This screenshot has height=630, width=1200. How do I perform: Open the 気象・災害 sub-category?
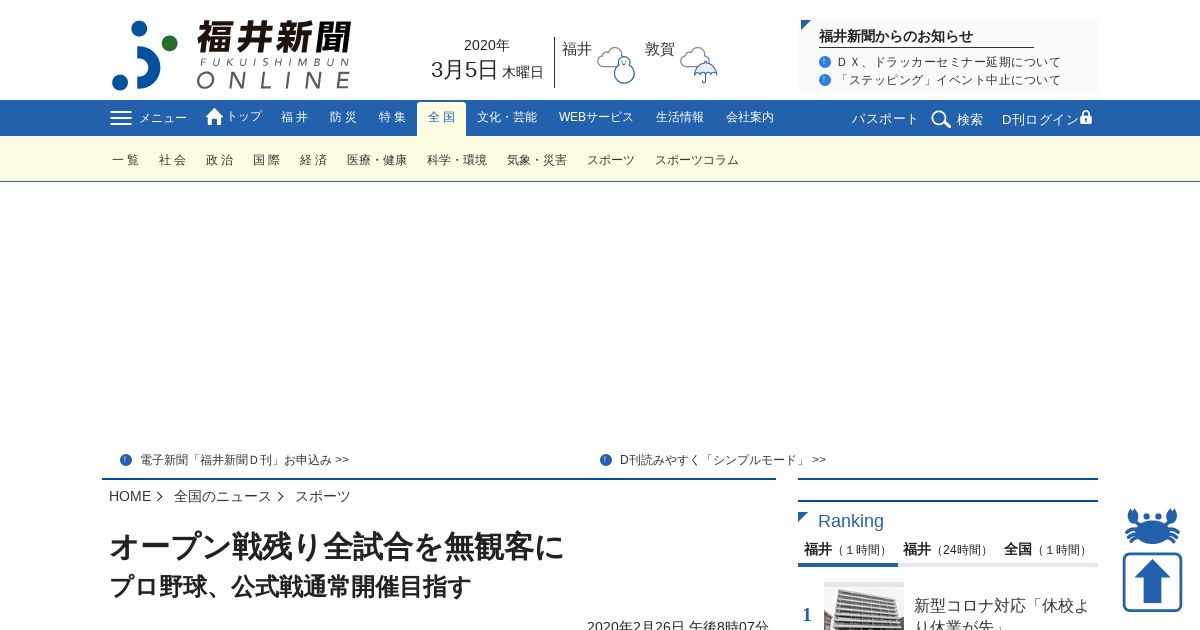[537, 160]
